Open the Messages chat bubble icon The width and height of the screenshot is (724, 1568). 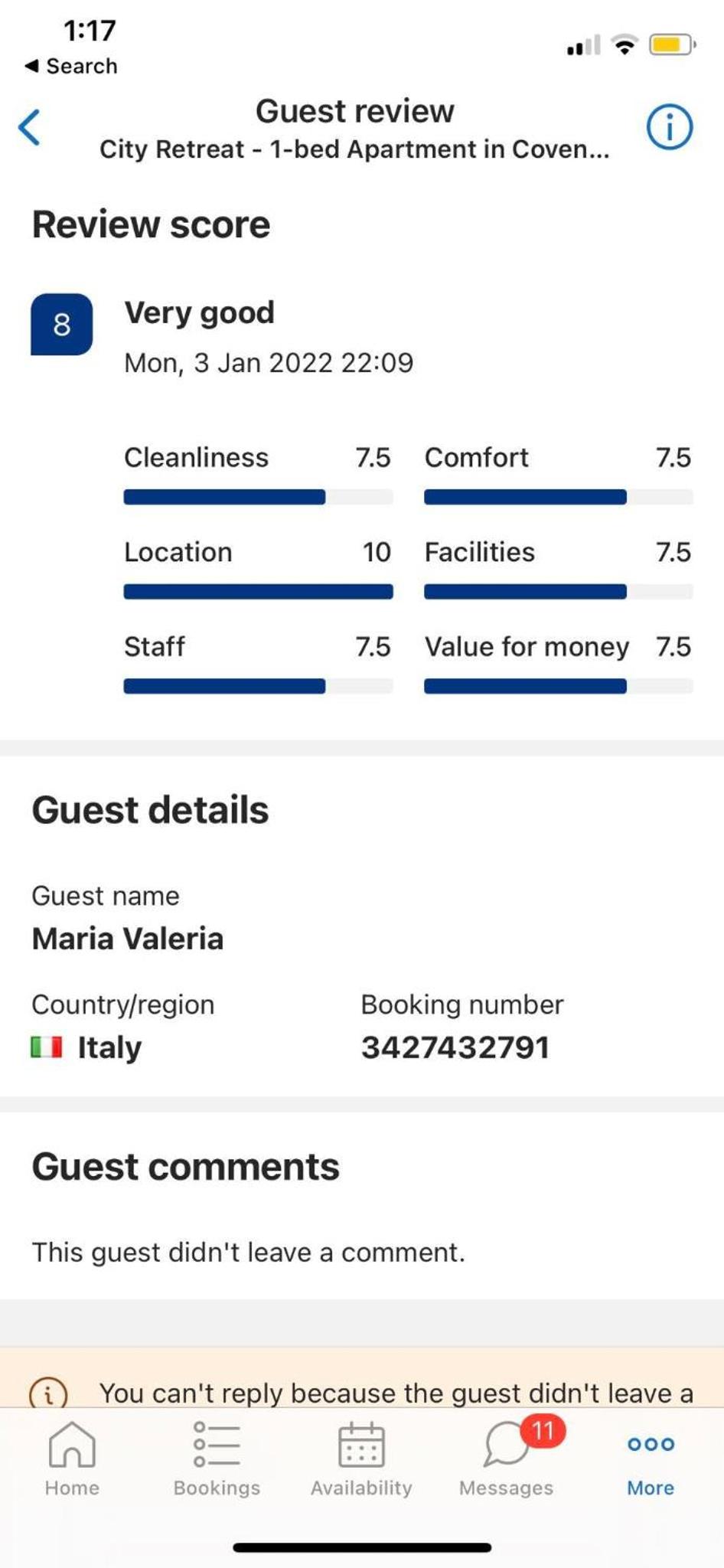(507, 1445)
